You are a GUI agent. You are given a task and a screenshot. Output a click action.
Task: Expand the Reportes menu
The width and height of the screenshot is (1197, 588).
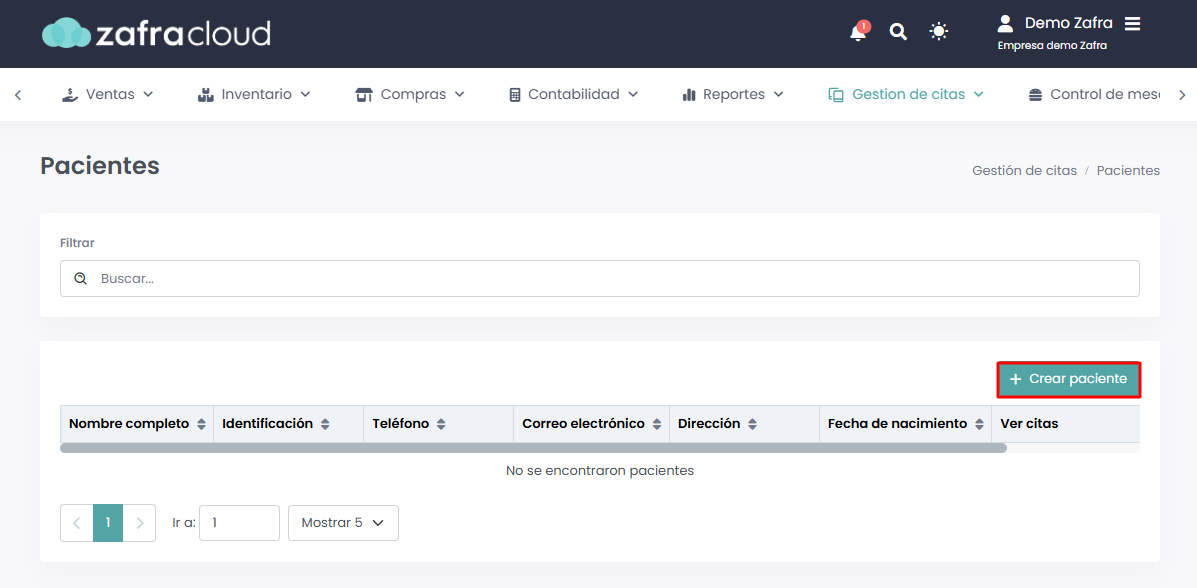click(x=733, y=95)
